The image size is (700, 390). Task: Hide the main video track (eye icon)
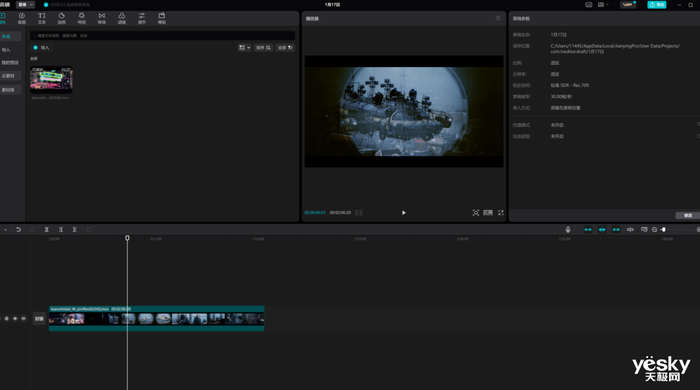(15, 319)
